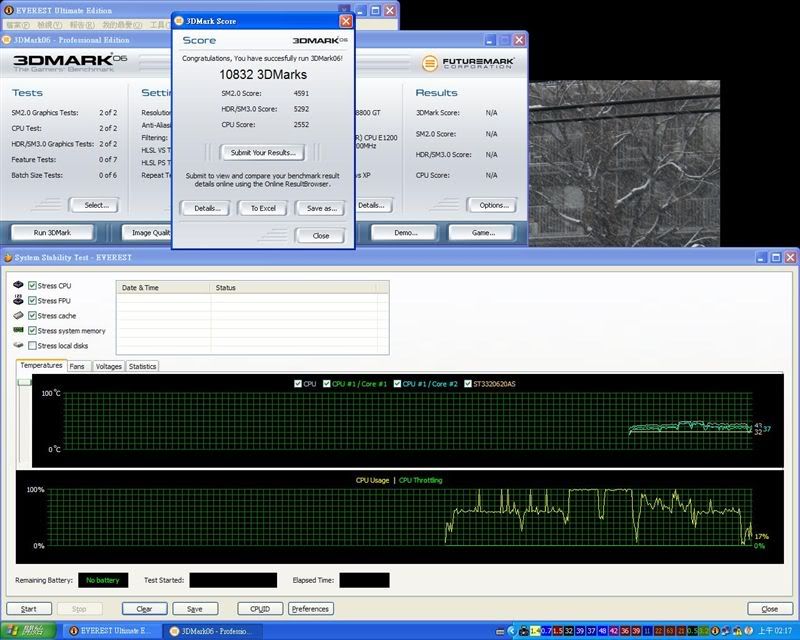The width and height of the screenshot is (800, 640).
Task: Open EVEREST Ultimate Edition from the taskbar
Action: point(111,631)
